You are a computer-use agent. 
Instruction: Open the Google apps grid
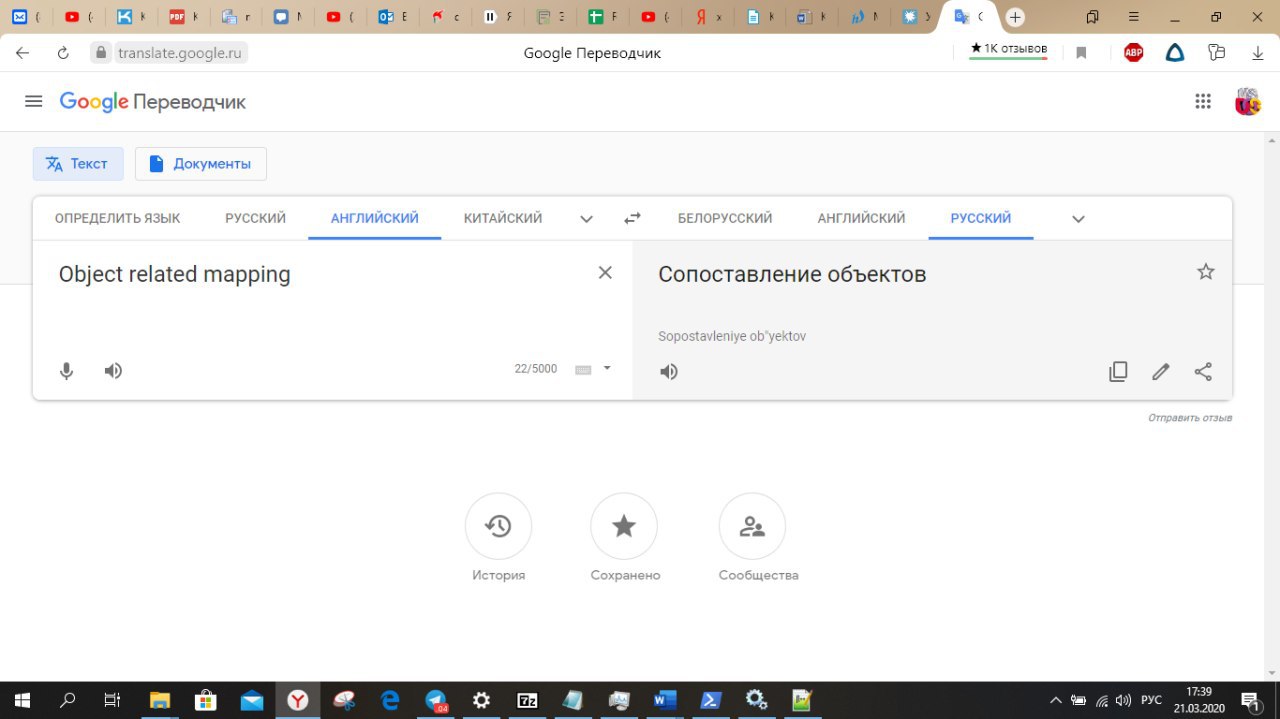pos(1203,101)
